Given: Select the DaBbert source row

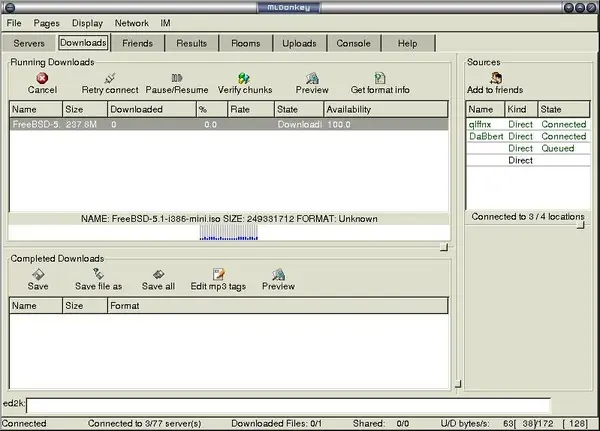Looking at the screenshot, I should (x=485, y=136).
